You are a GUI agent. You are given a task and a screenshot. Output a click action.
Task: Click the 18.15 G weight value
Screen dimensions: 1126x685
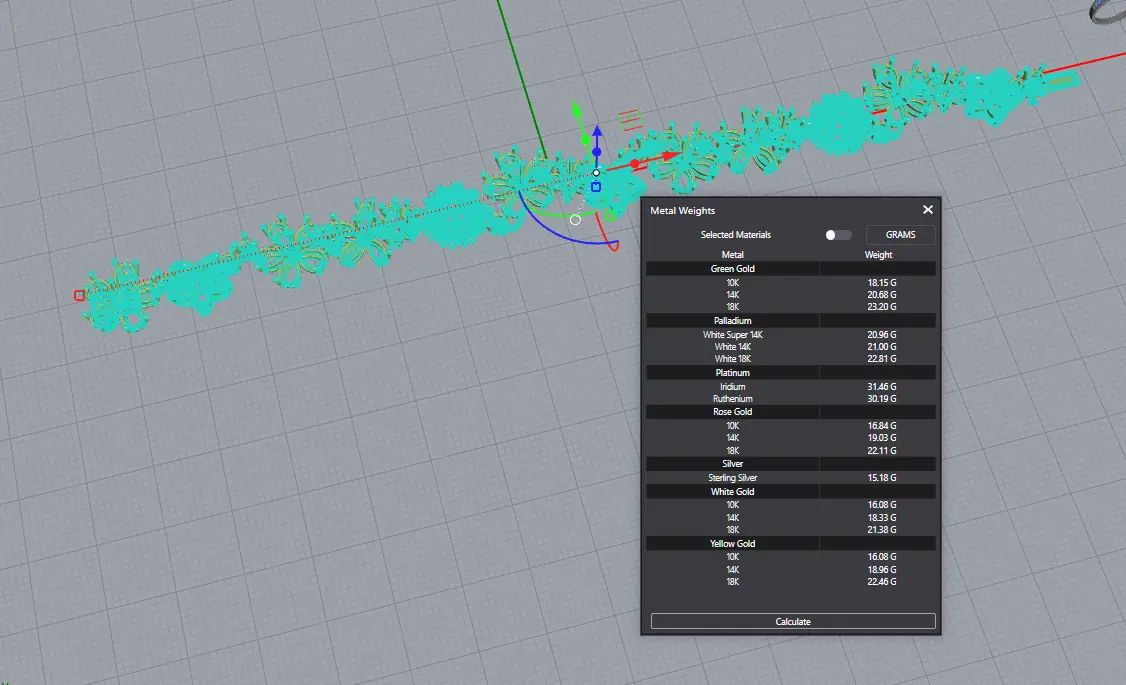pos(881,283)
